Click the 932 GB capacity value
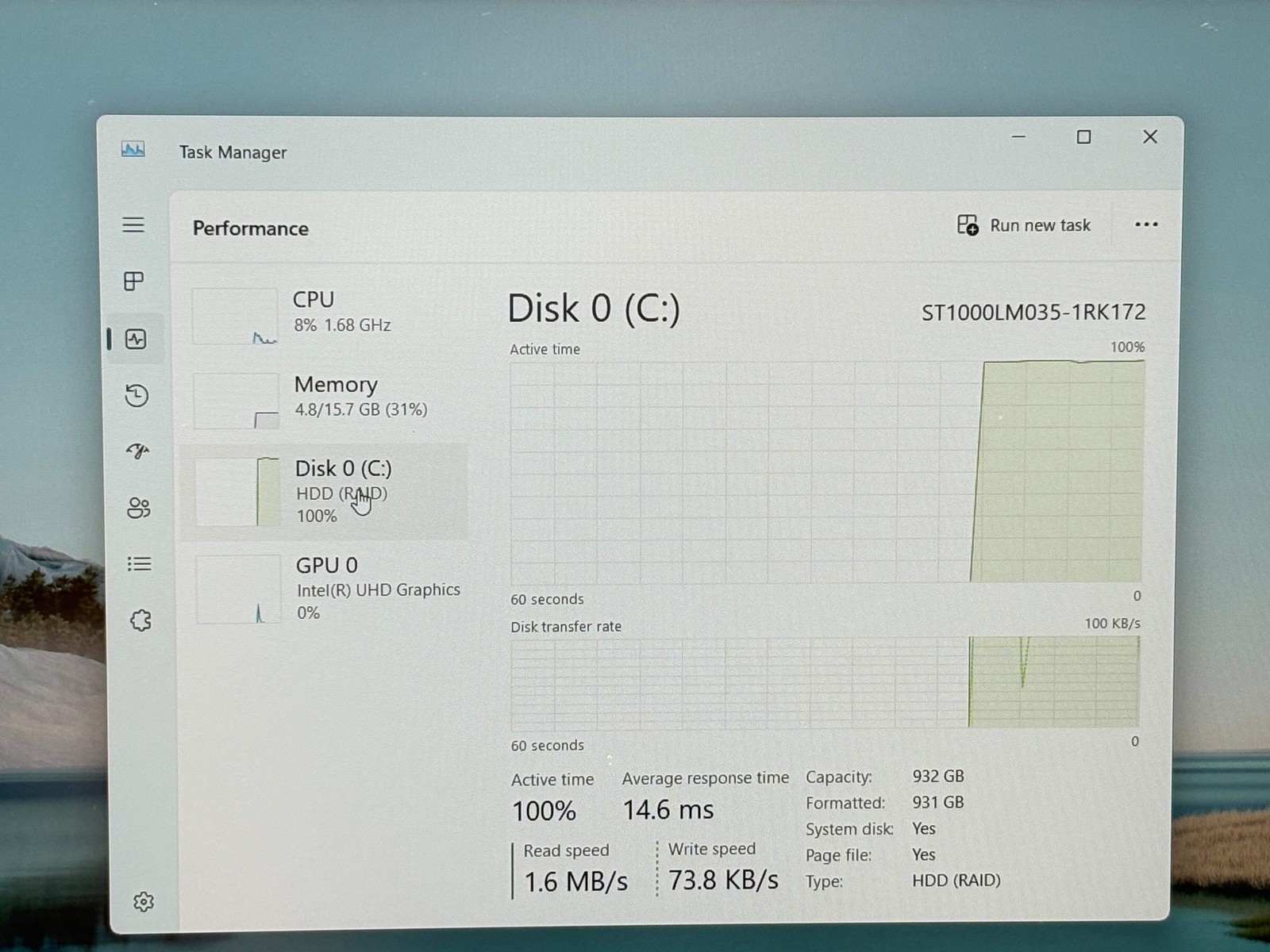Screen dimensions: 1270x952 938,776
